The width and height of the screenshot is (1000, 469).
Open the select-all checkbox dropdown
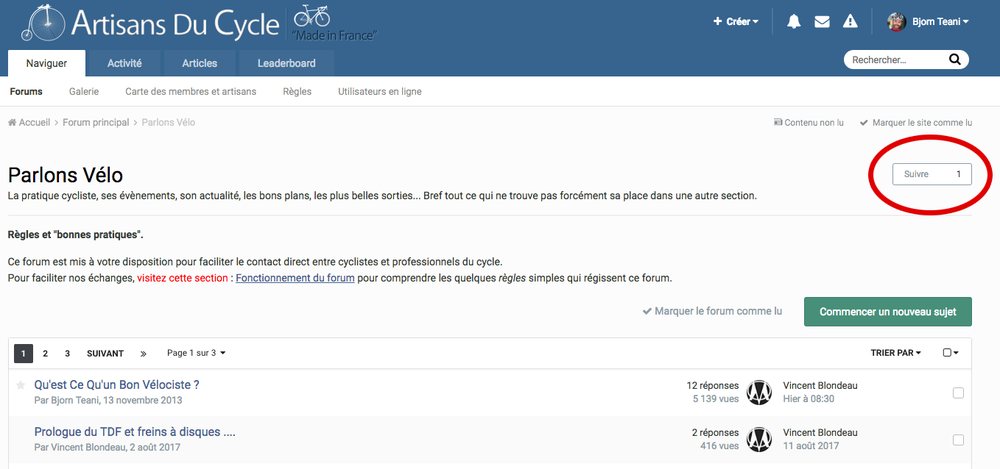(951, 353)
